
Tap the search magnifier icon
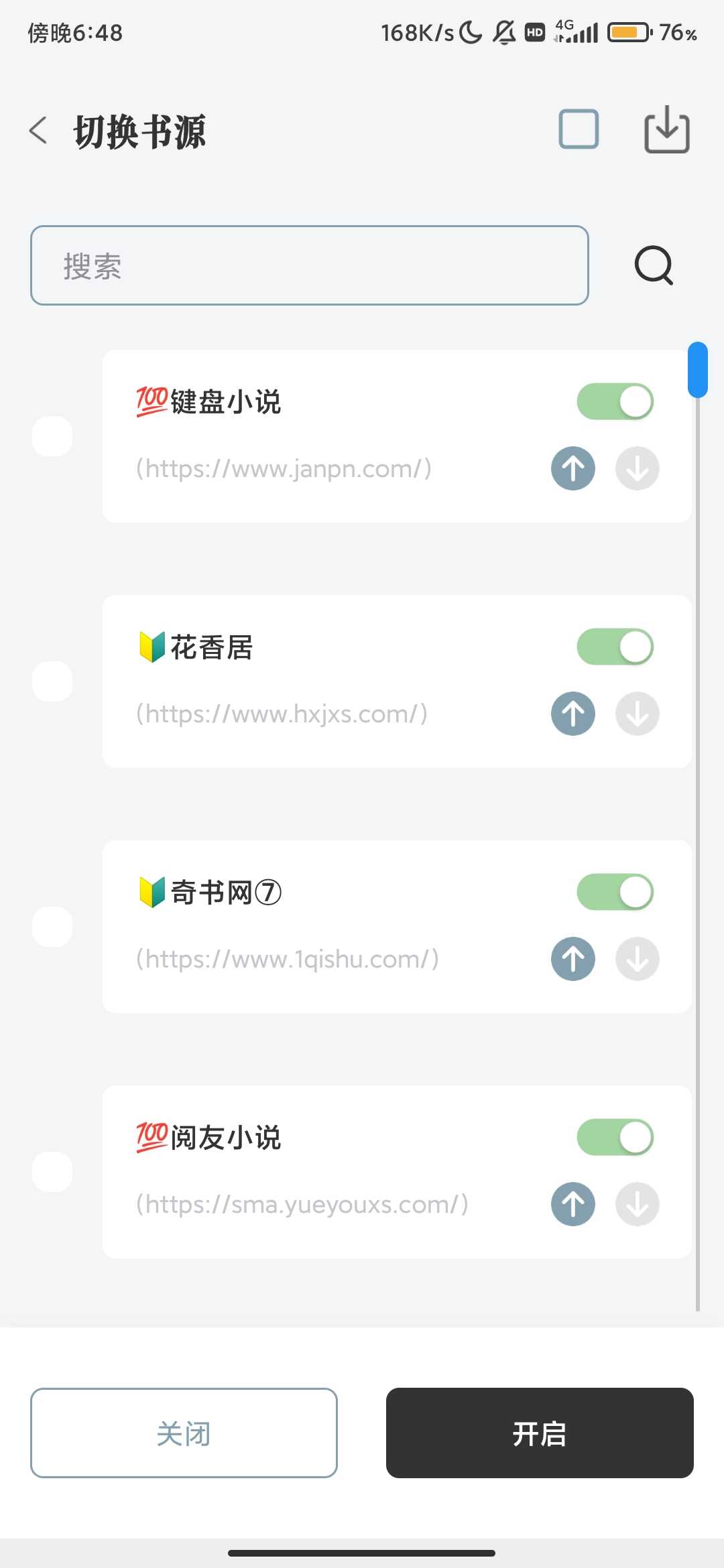tap(654, 265)
